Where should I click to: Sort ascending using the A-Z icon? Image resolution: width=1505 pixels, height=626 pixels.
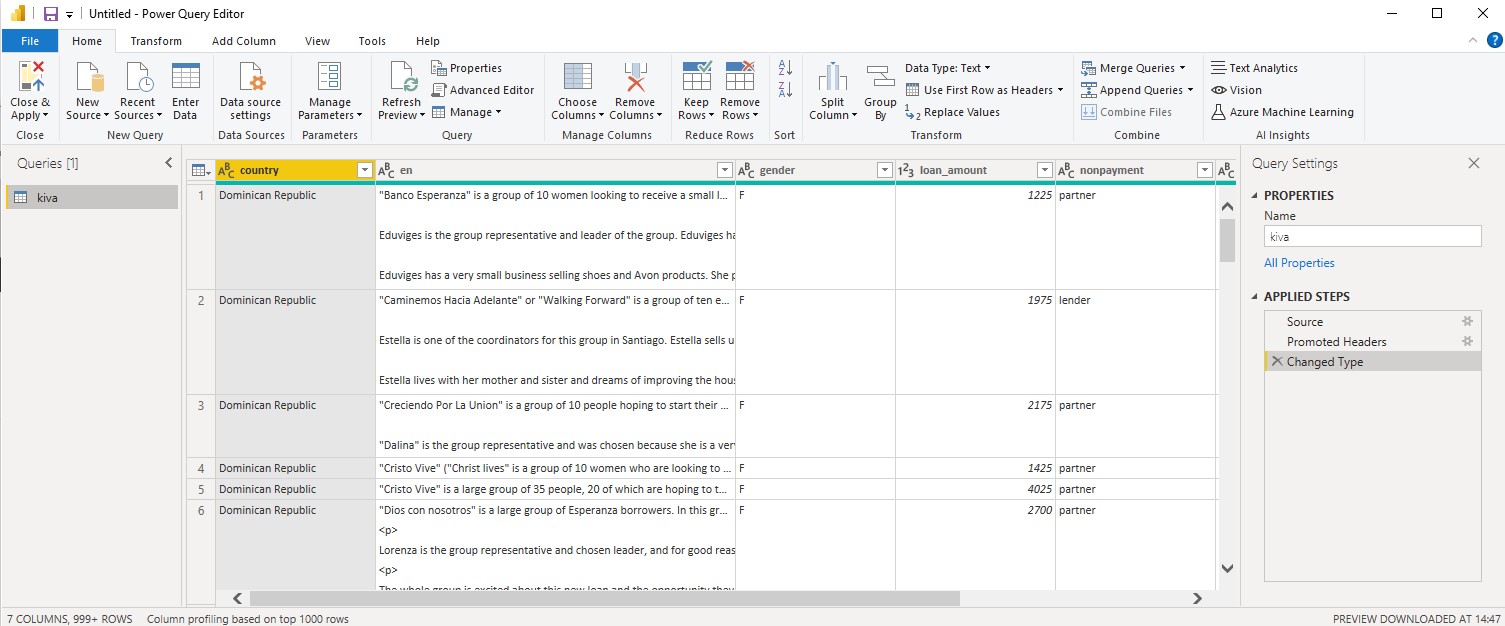click(785, 68)
